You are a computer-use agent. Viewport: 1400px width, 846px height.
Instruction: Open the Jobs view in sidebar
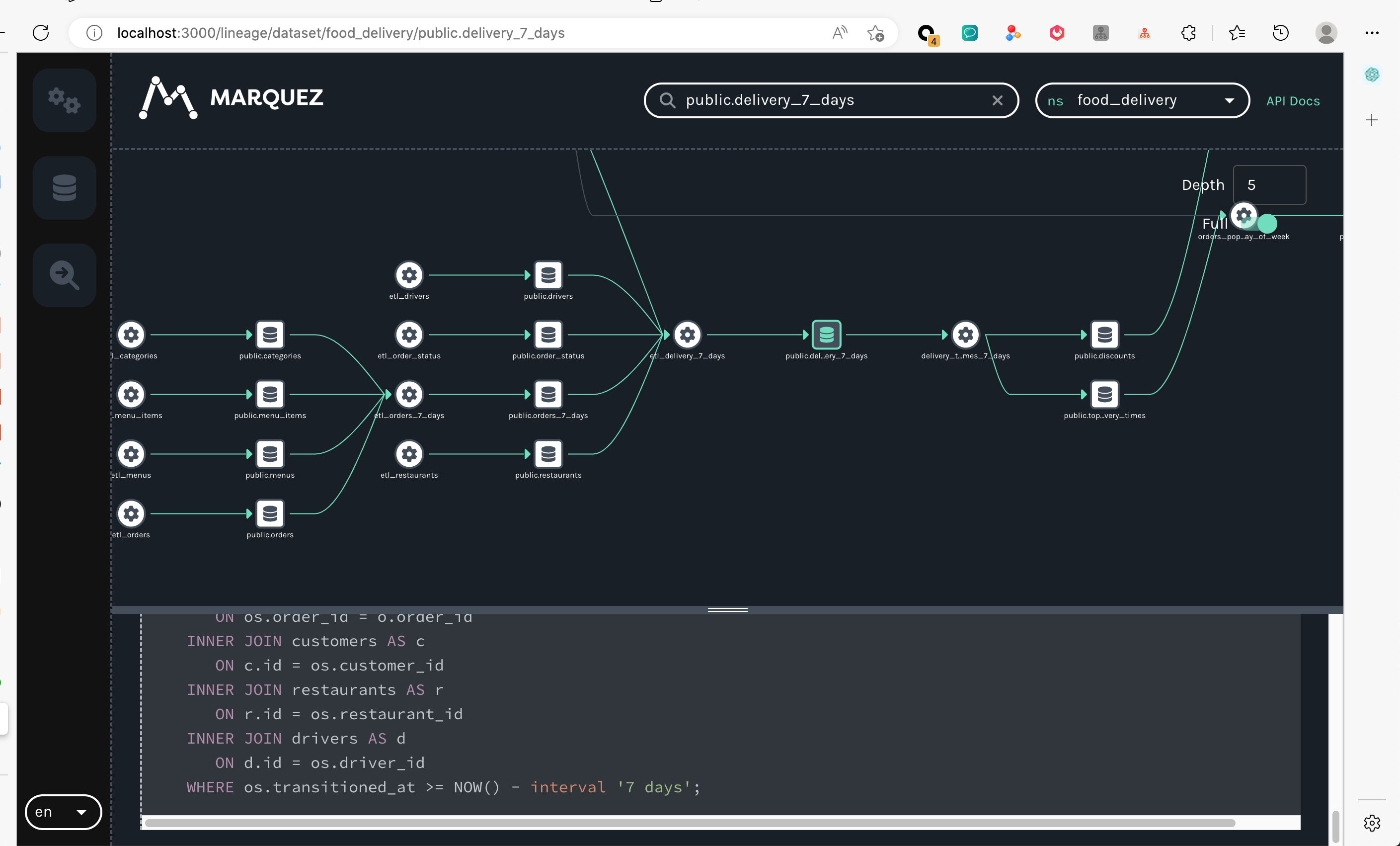coord(64,100)
